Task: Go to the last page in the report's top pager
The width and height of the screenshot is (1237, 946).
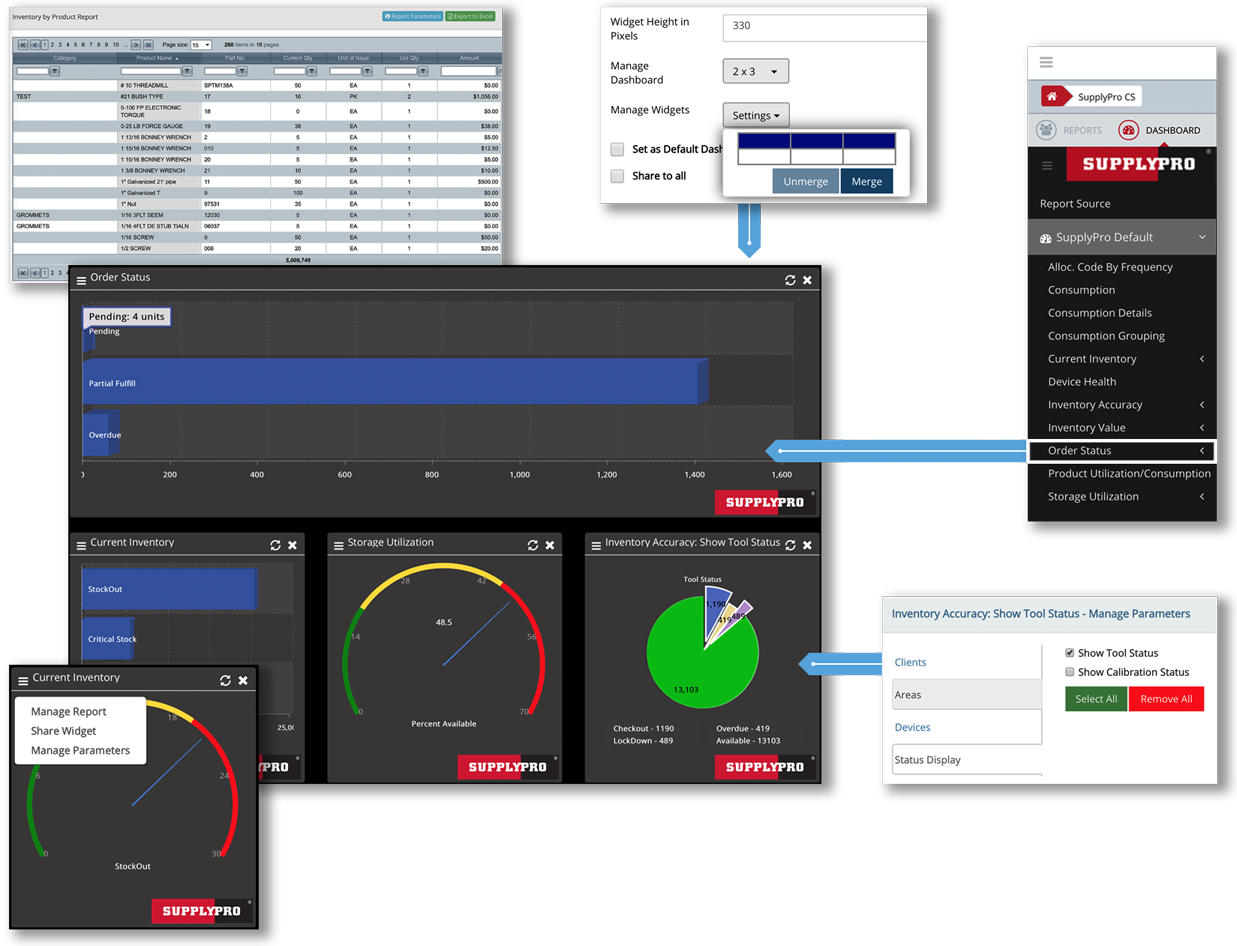Action: tap(149, 45)
